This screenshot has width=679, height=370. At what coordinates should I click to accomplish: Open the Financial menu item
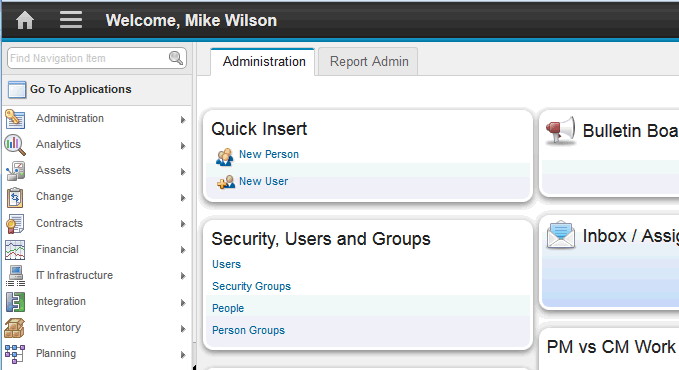[57, 249]
